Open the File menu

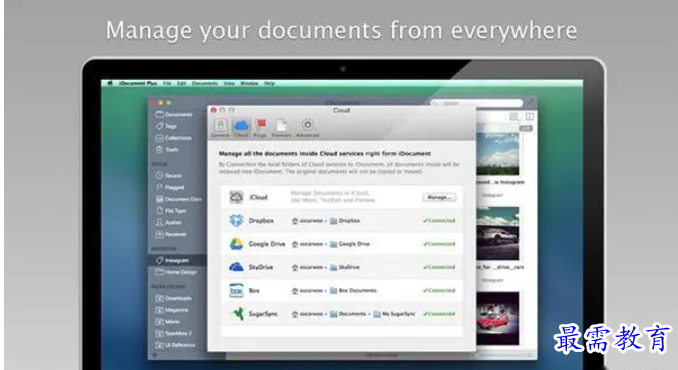(x=167, y=83)
